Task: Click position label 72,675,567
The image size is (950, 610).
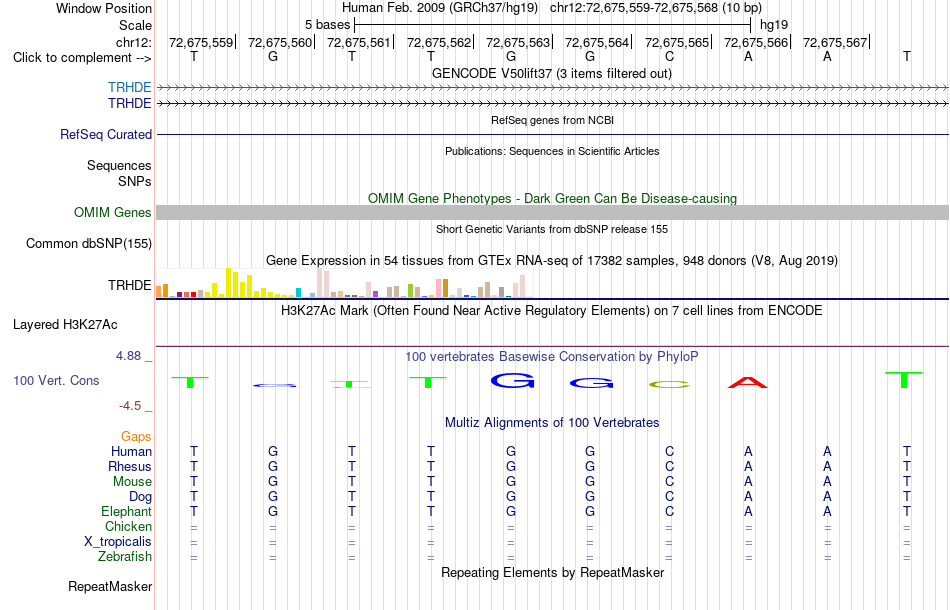Action: pos(835,42)
